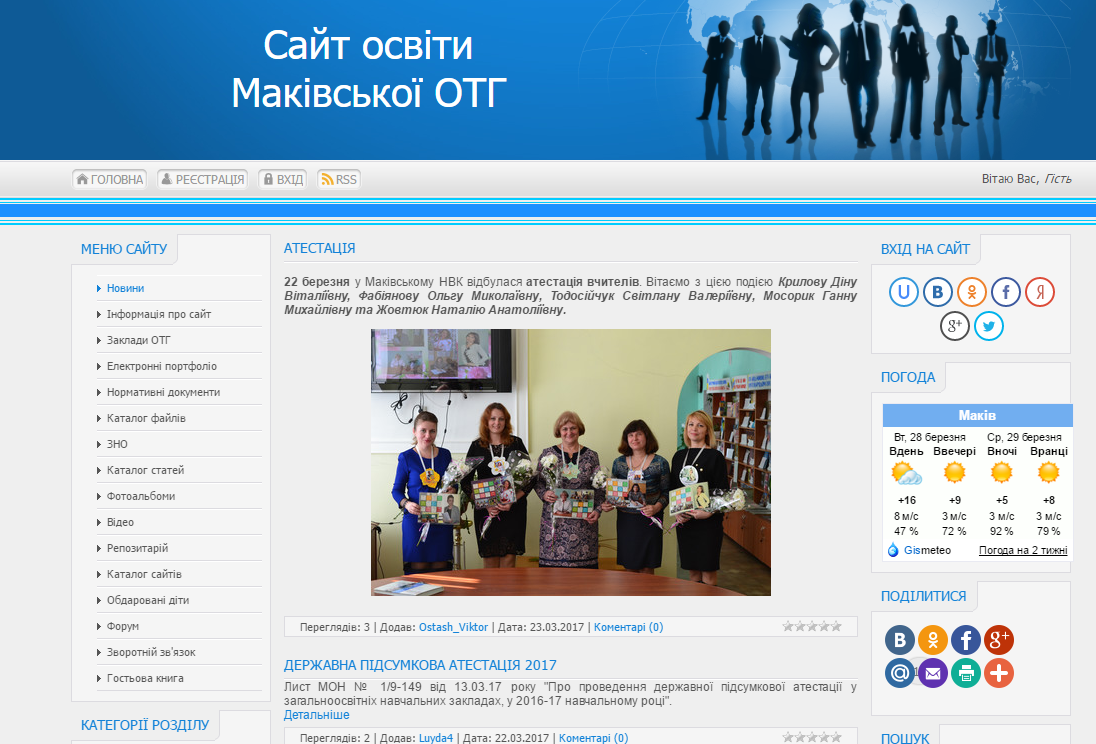
Task: Log in with uID icon
Action: (904, 292)
